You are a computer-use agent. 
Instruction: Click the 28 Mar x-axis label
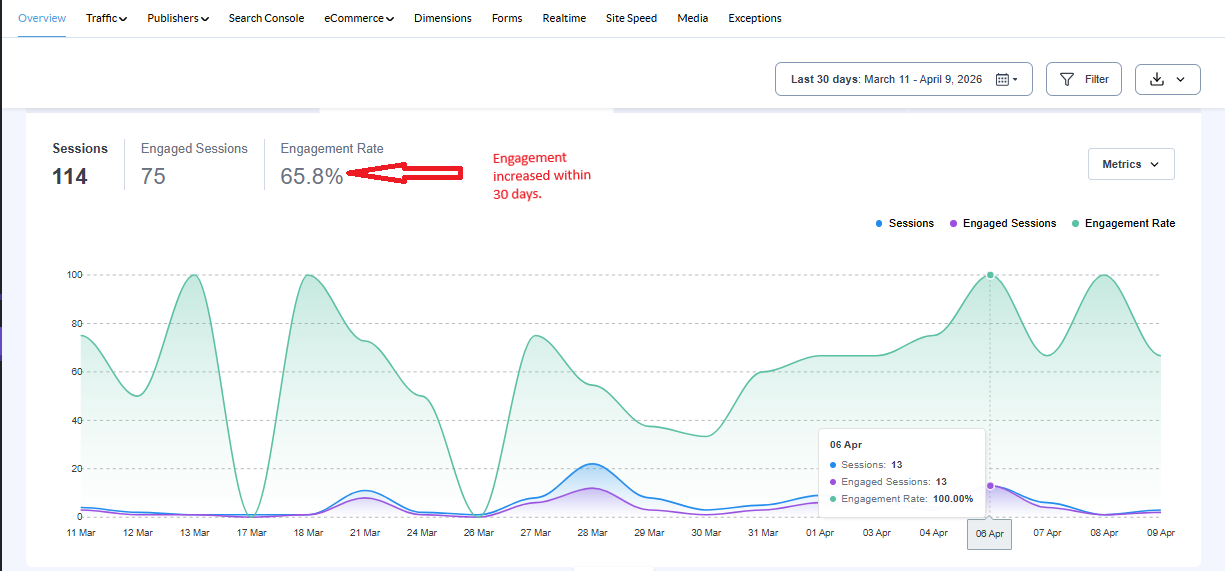tap(593, 533)
